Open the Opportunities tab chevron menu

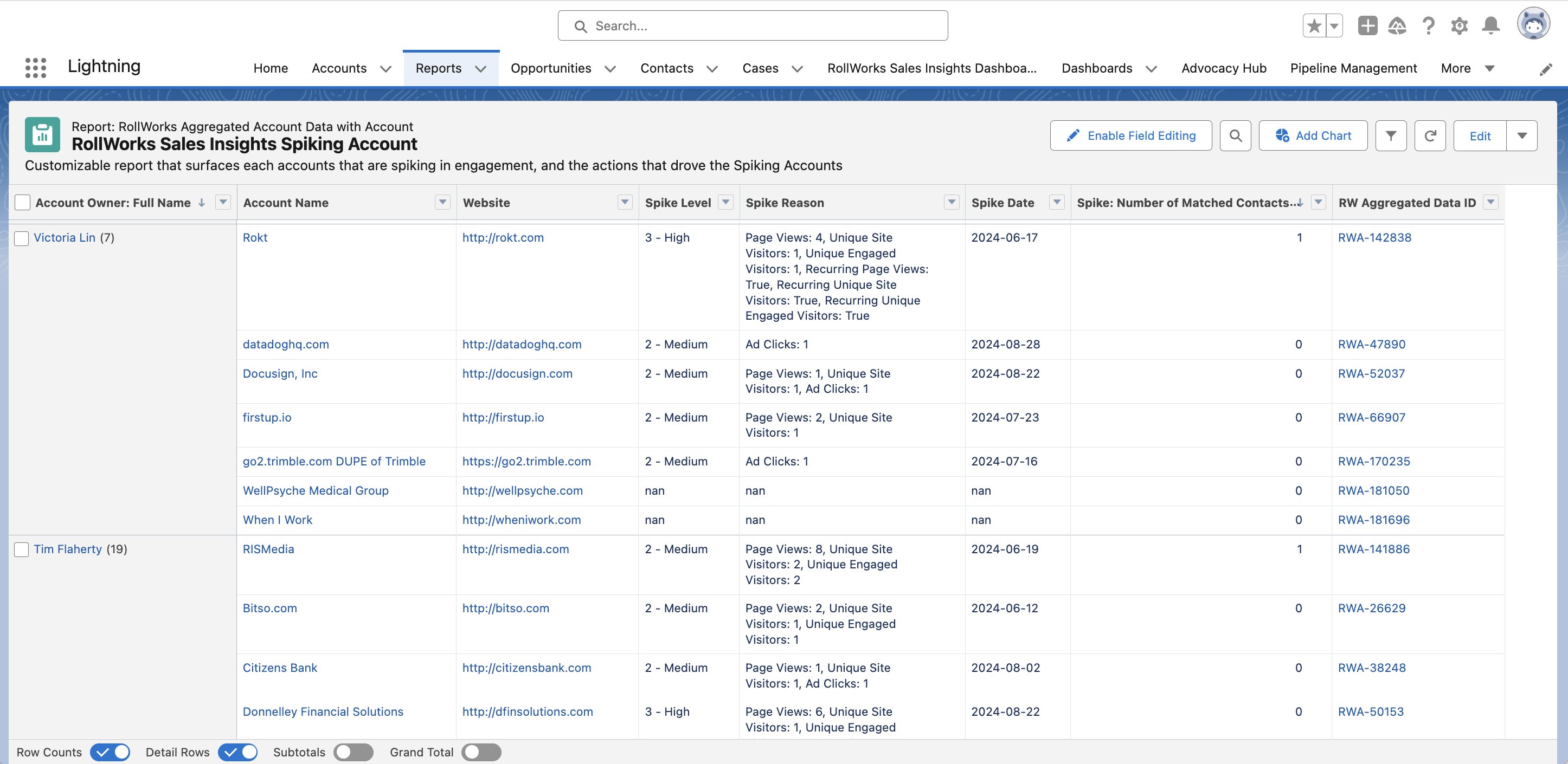pos(610,69)
